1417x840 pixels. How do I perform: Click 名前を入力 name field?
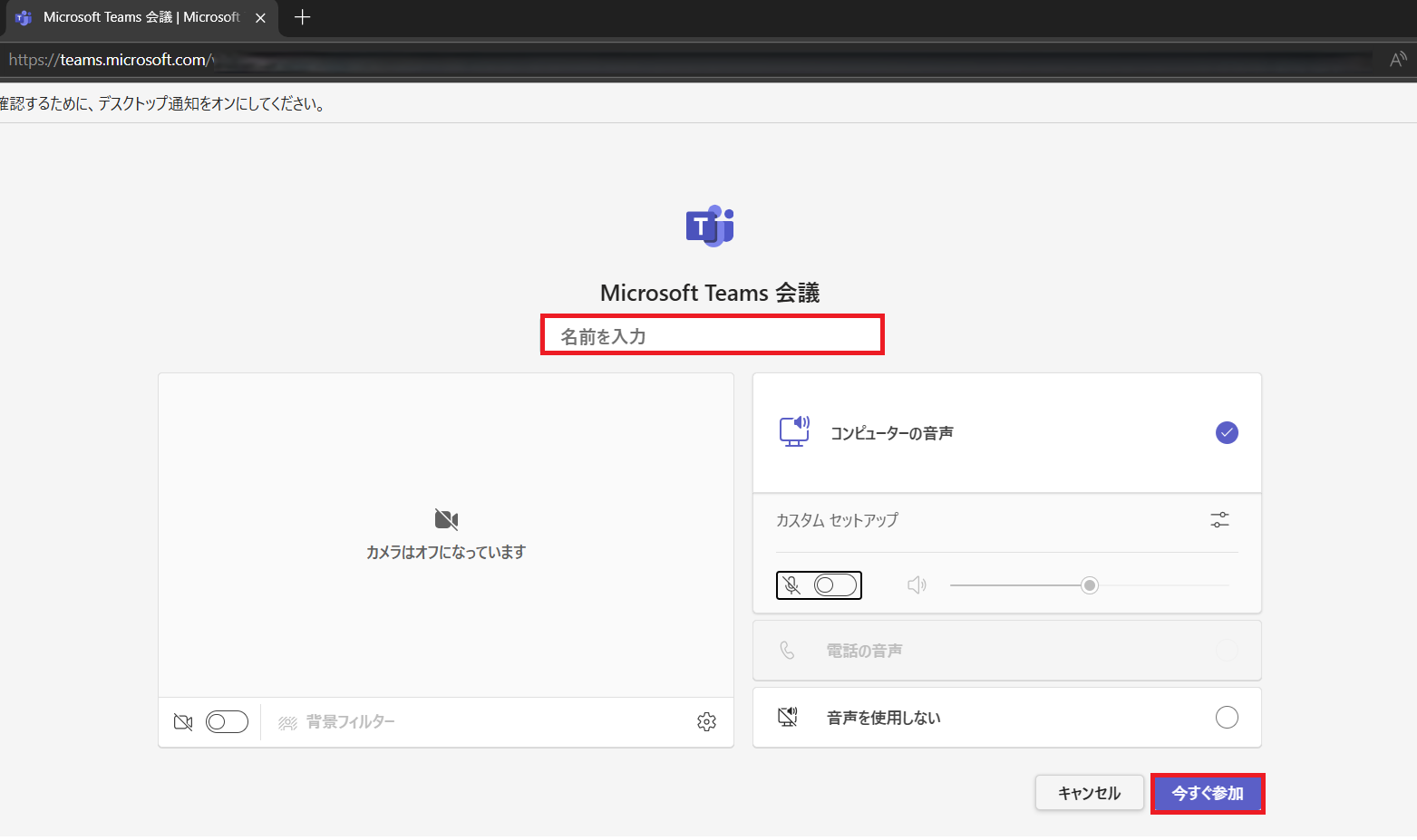(713, 335)
